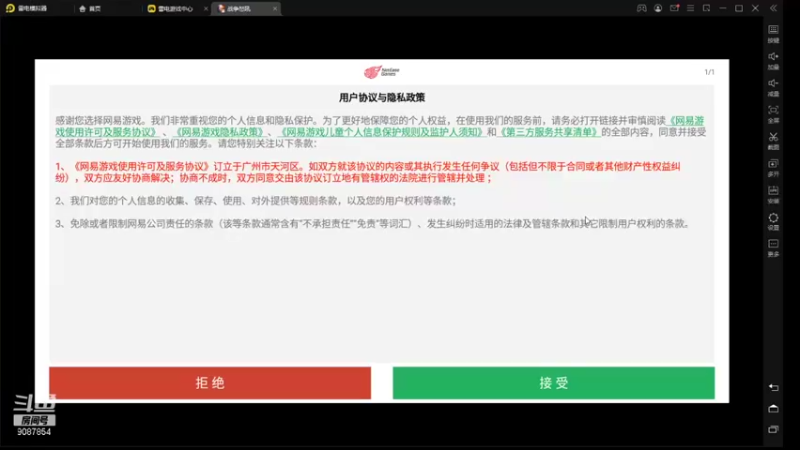Click clause 3 about 免除或者限制网易公司责任
800x450 pixels.
coord(372,223)
